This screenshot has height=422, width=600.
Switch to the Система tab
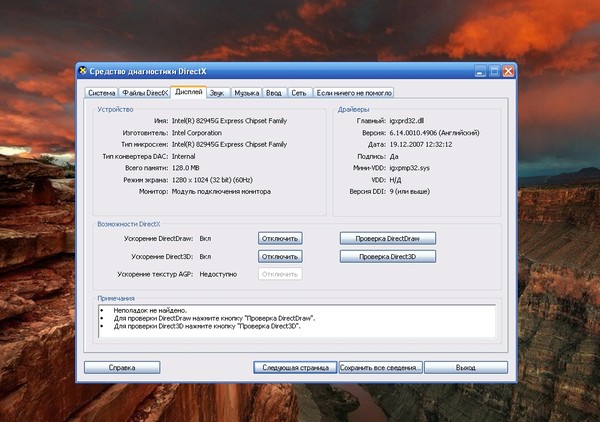(x=101, y=92)
